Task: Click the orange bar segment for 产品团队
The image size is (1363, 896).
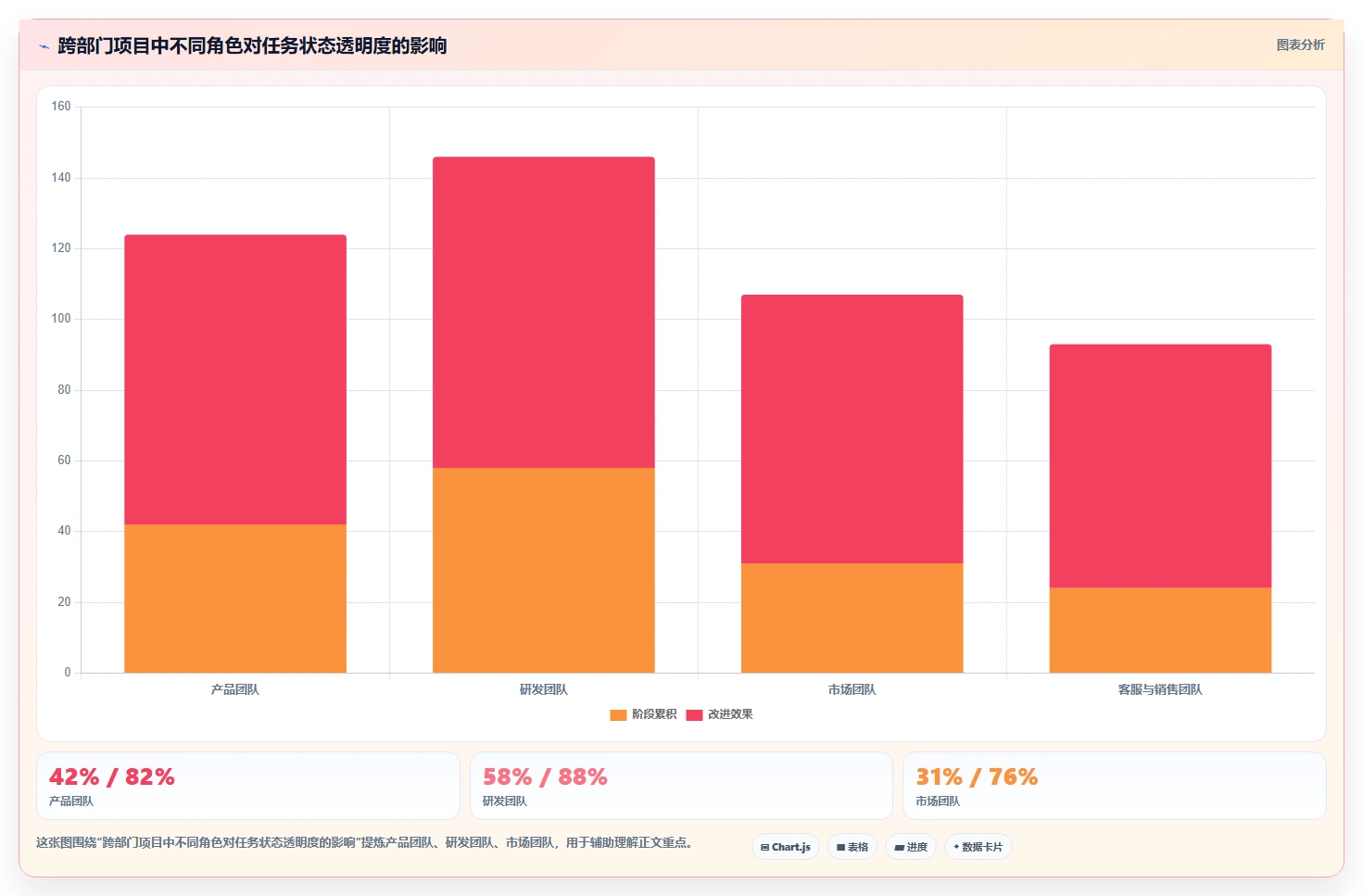Action: point(235,599)
